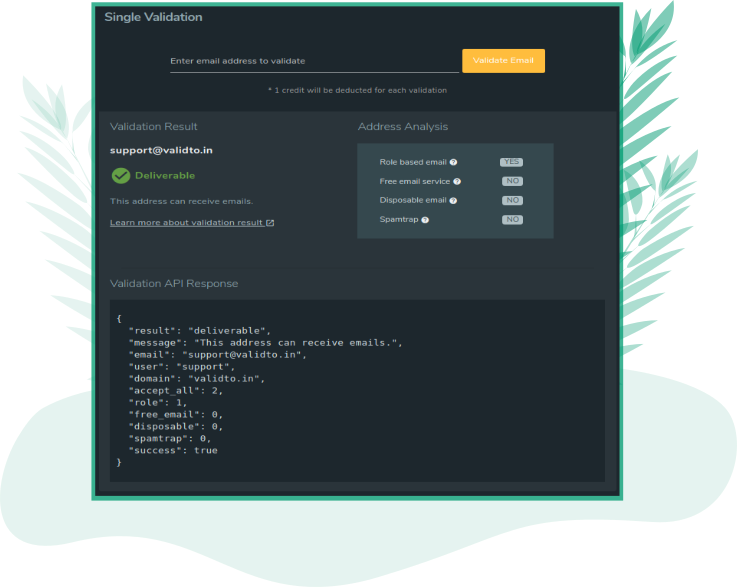737x587 pixels.
Task: Open Learn more about validation result link
Action: coord(192,223)
